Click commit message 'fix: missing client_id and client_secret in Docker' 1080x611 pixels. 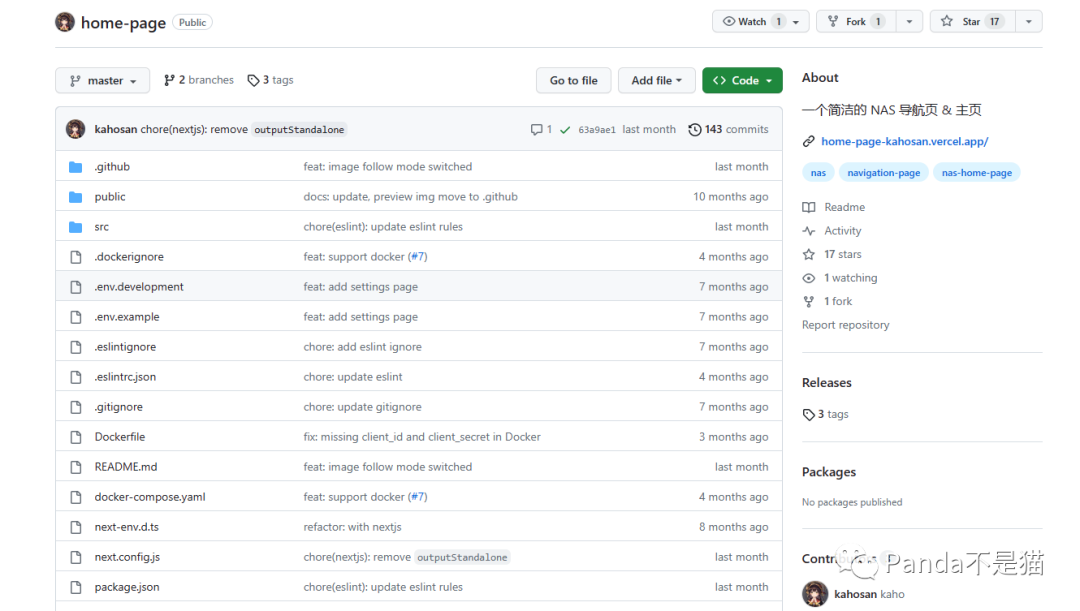click(x=422, y=437)
